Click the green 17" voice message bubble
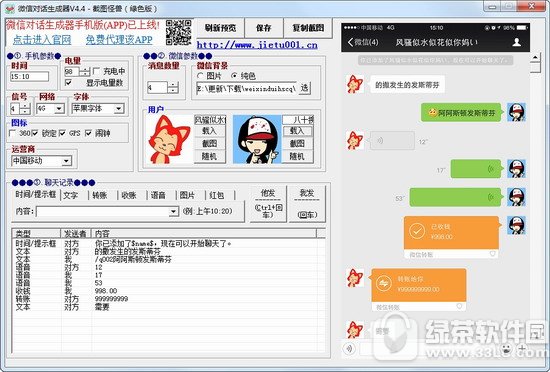This screenshot has width=550, height=372. click(476, 169)
